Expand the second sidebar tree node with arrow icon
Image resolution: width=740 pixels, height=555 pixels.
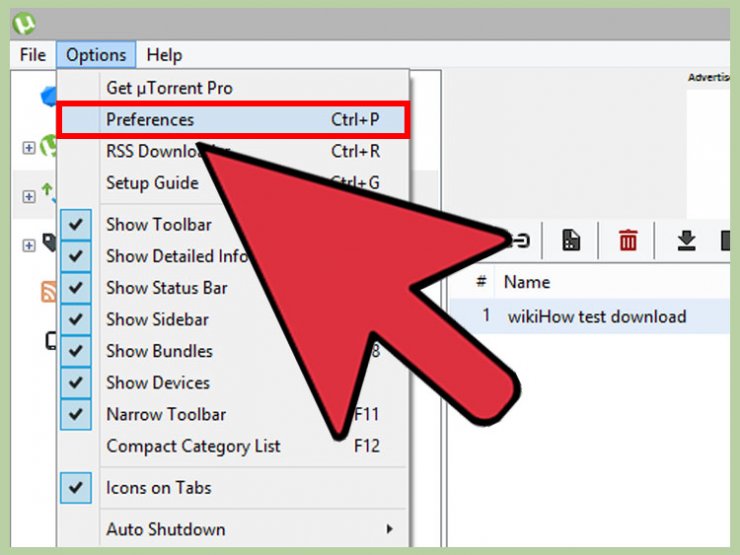[29, 196]
